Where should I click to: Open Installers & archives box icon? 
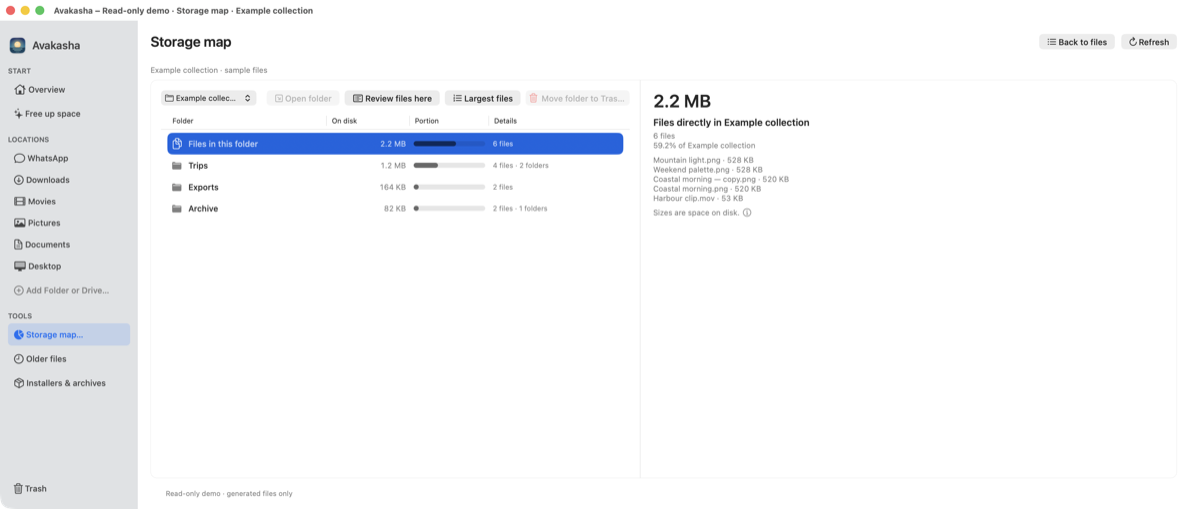[19, 383]
